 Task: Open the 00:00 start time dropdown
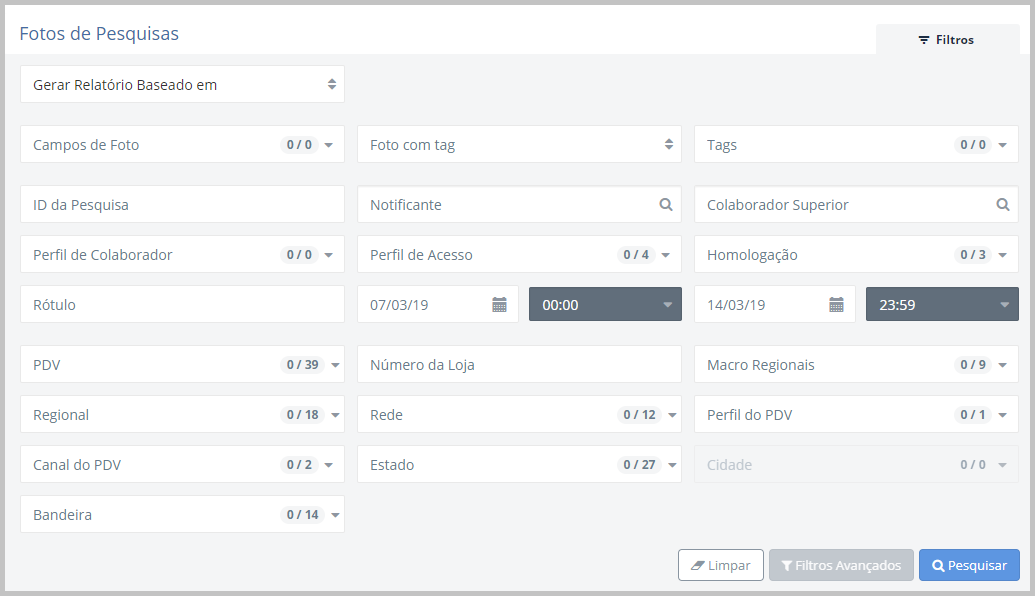(x=605, y=305)
